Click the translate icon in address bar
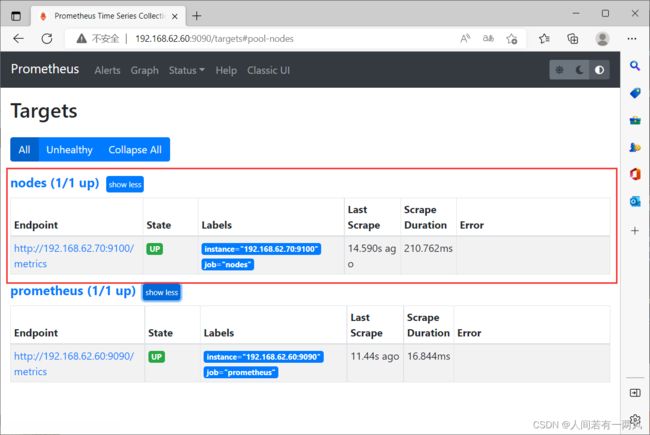The height and width of the screenshot is (435, 650). (x=488, y=39)
